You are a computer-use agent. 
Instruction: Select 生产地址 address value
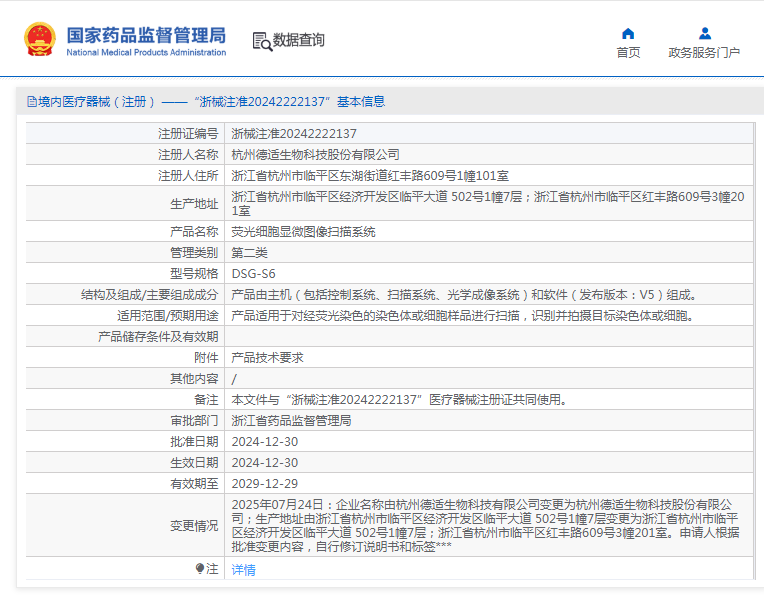(x=488, y=203)
